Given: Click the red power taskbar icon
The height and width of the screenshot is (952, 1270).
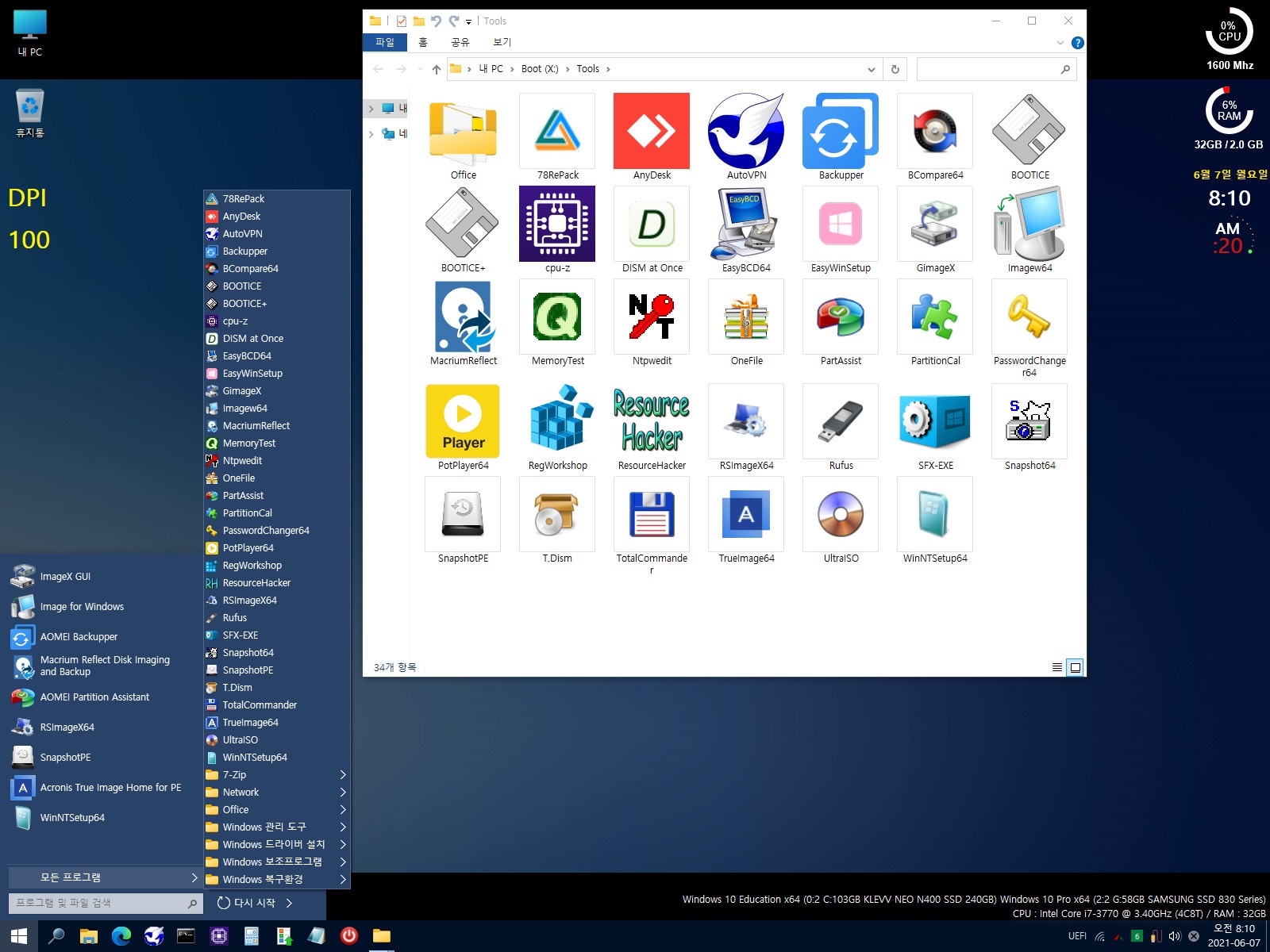Looking at the screenshot, I should coord(349,936).
